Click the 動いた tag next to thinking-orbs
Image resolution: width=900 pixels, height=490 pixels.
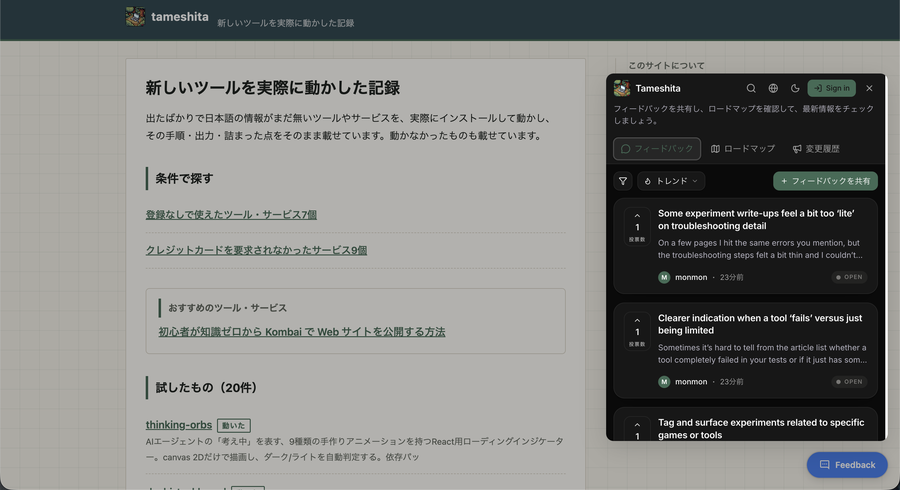(x=234, y=426)
